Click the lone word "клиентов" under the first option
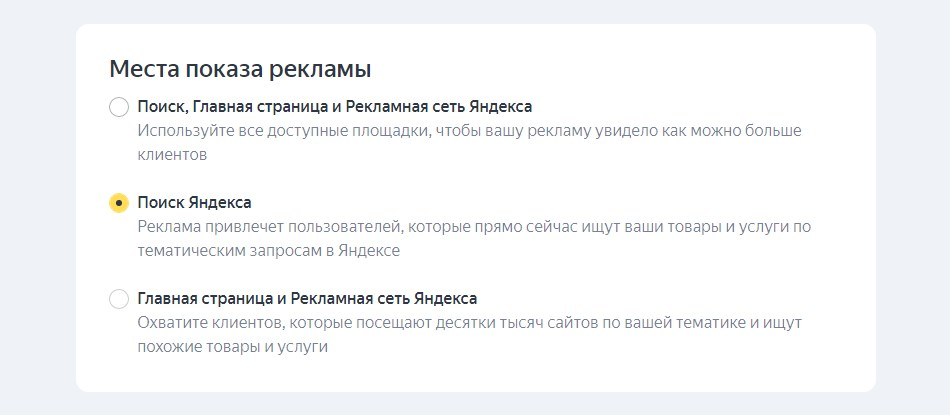Viewport: 950px width, 415px height. coord(171,155)
